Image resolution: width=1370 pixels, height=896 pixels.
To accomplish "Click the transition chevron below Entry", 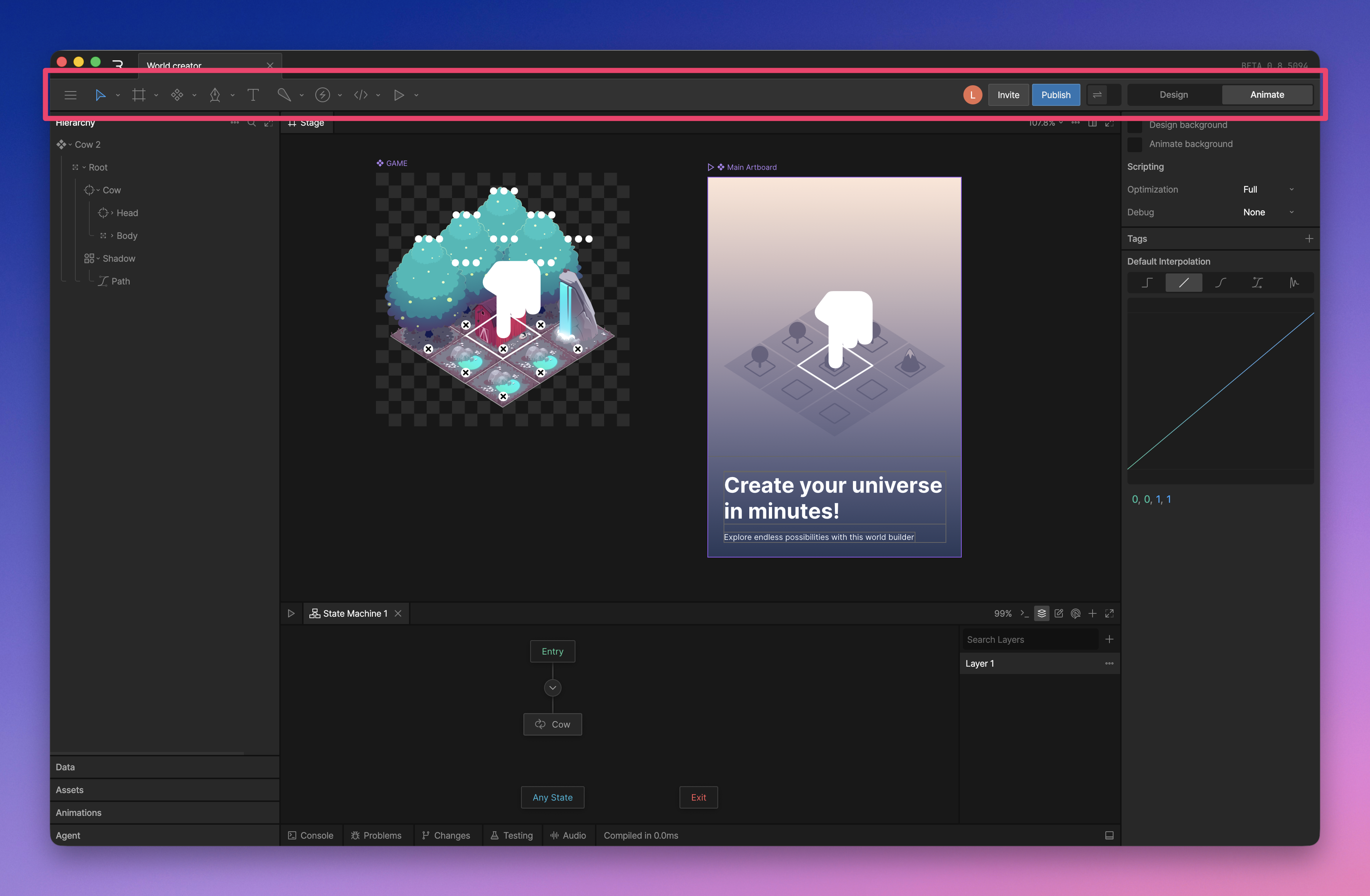I will [x=553, y=688].
